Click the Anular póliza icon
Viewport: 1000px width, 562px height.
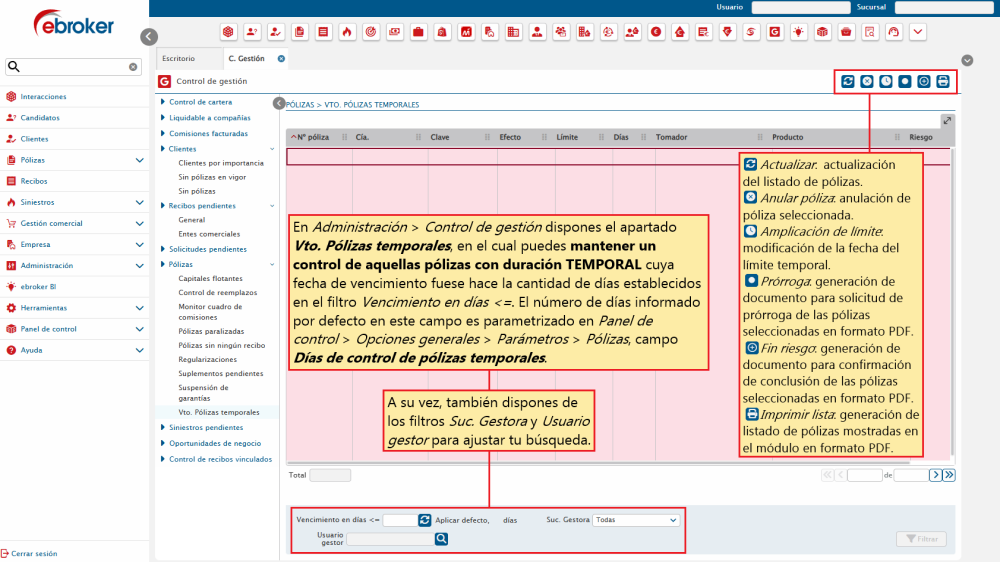pyautogui.click(x=867, y=82)
